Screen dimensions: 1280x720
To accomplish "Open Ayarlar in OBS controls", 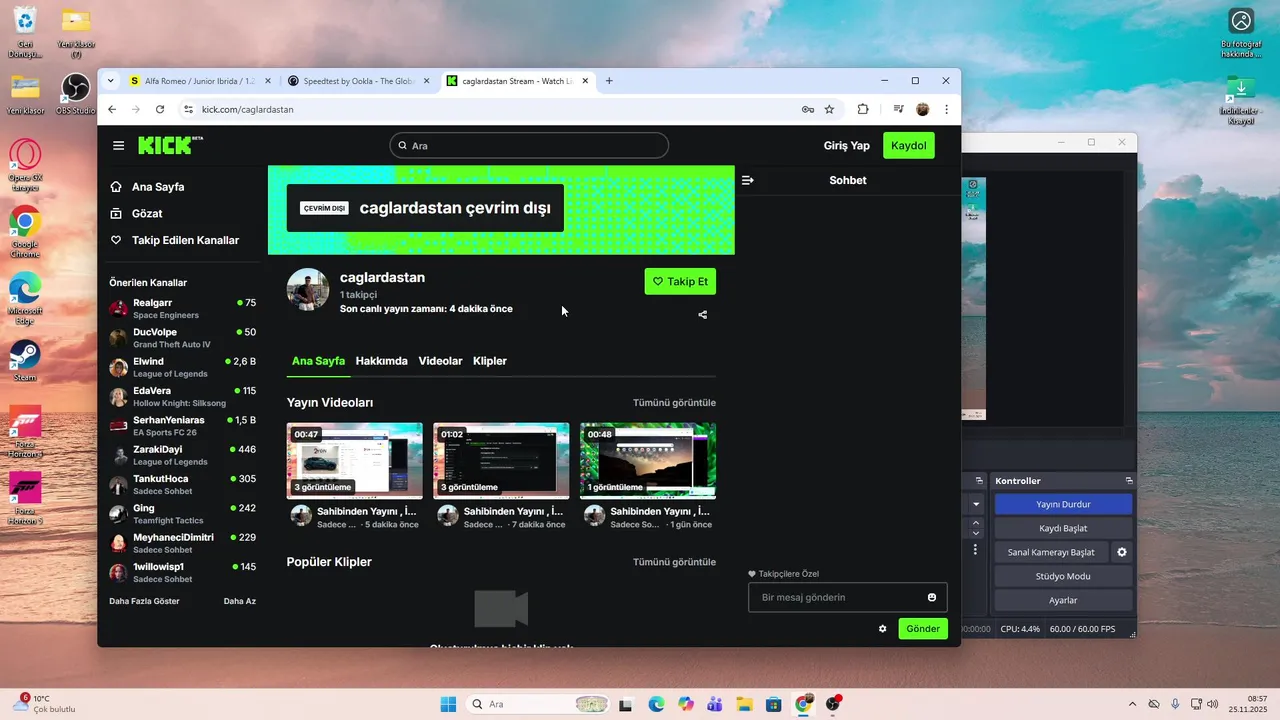I will click(1063, 600).
